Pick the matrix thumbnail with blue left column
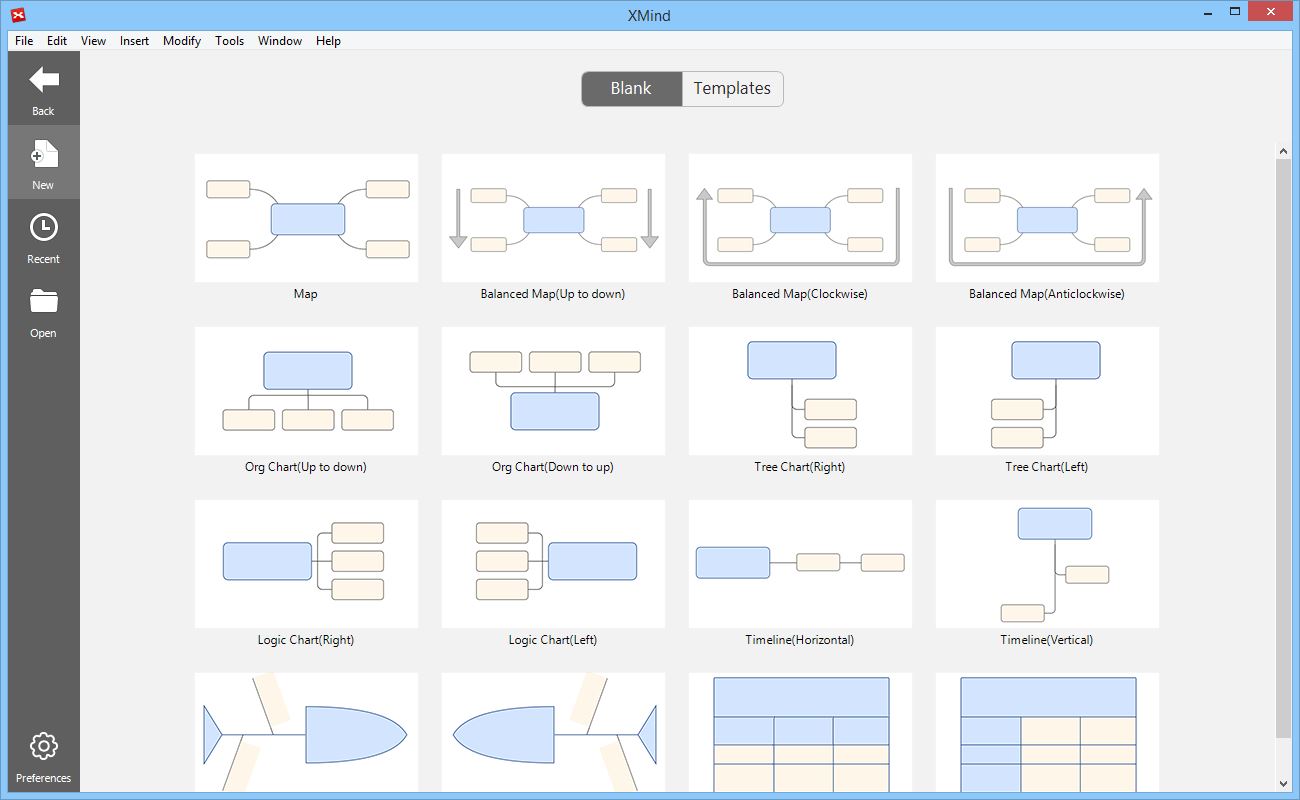The image size is (1300, 800). pyautogui.click(x=1047, y=733)
